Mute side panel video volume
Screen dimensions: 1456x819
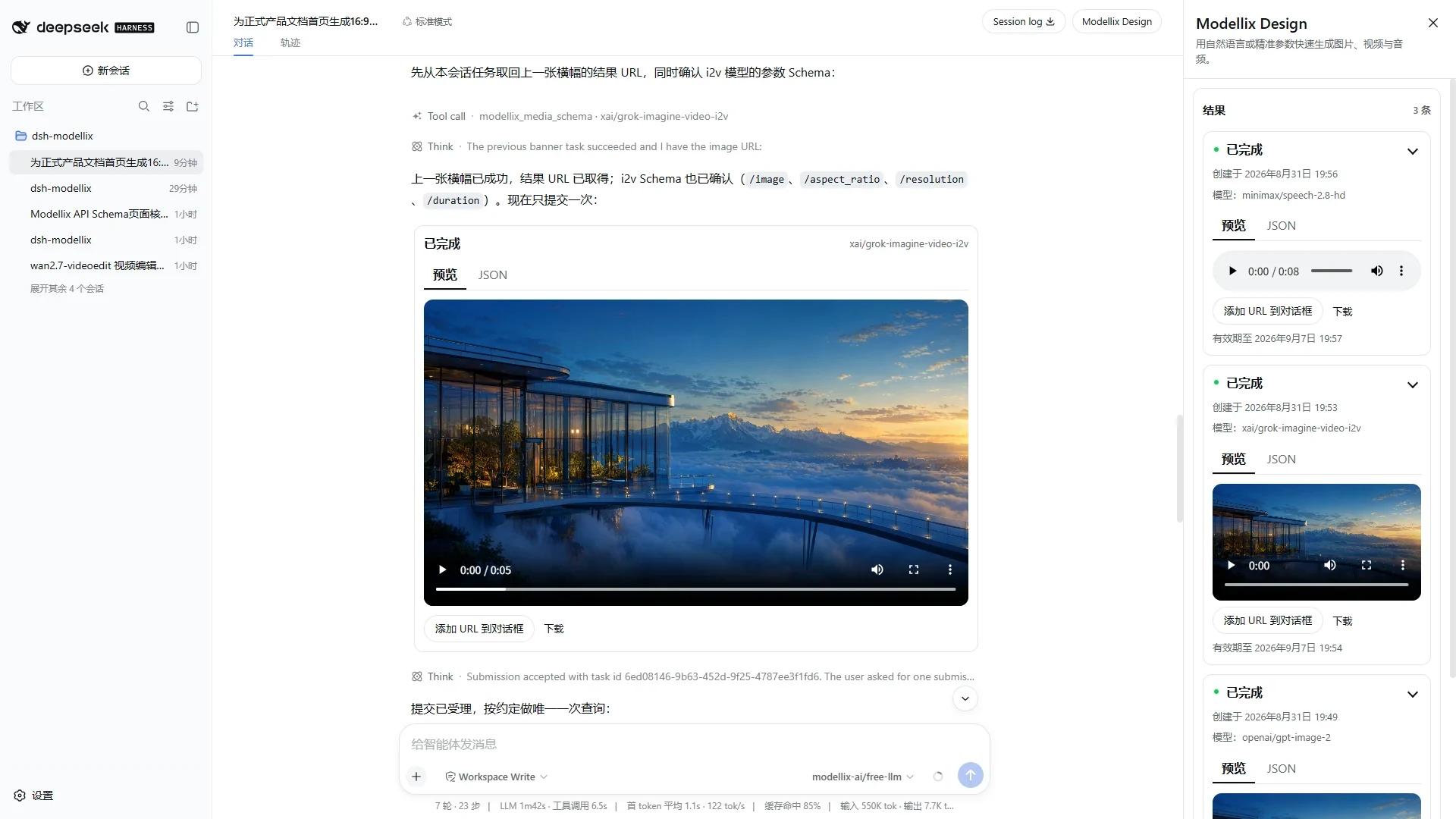tap(1330, 566)
